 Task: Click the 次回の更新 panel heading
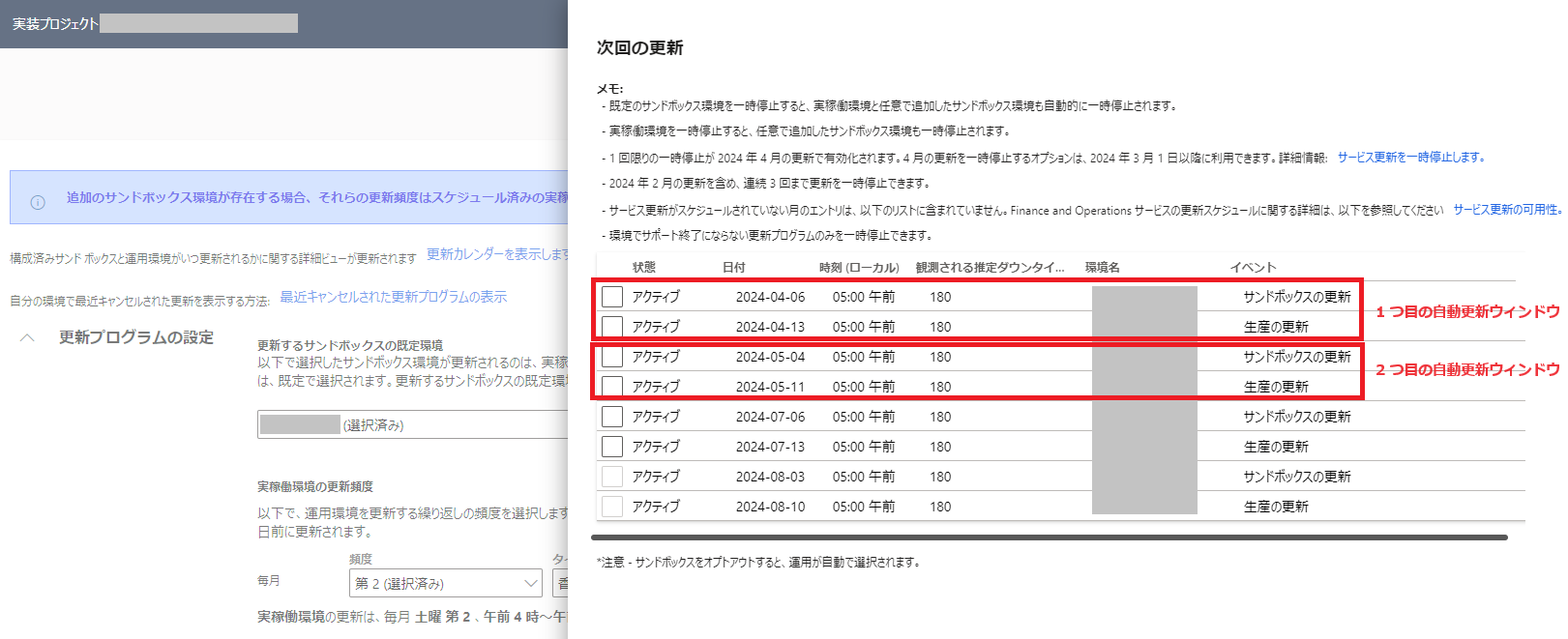point(640,47)
